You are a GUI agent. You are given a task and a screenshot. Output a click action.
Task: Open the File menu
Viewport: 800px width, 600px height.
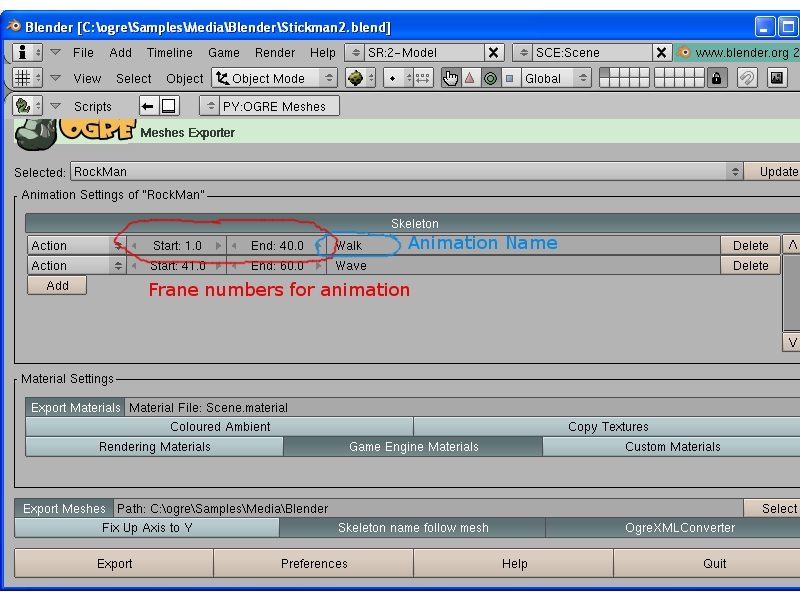click(83, 53)
